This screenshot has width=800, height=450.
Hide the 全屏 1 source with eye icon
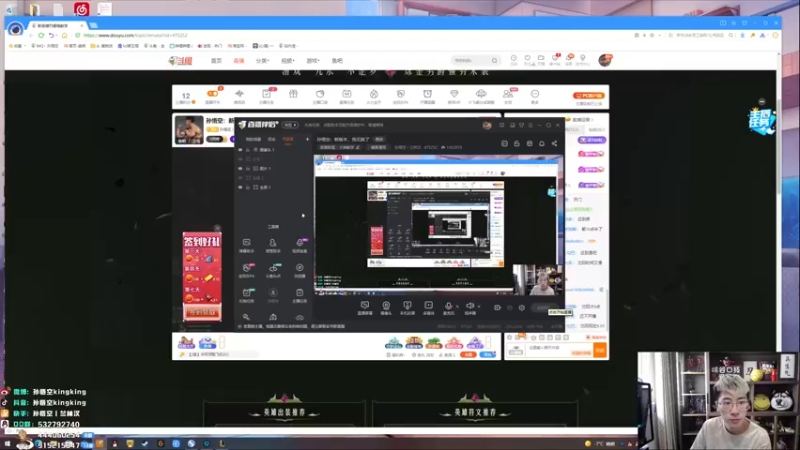(240, 187)
